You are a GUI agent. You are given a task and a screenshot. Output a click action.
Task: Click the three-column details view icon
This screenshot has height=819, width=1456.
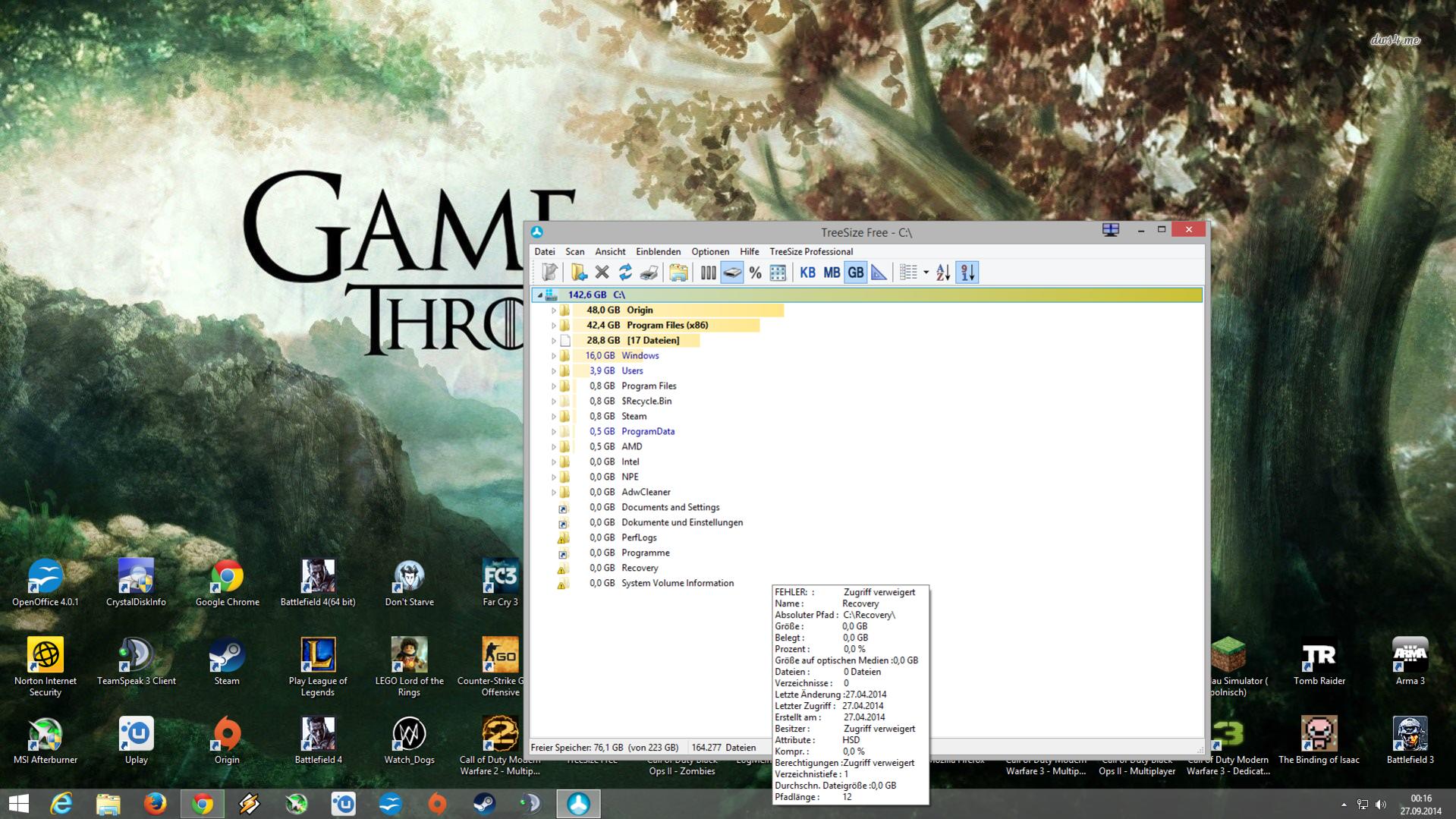708,272
